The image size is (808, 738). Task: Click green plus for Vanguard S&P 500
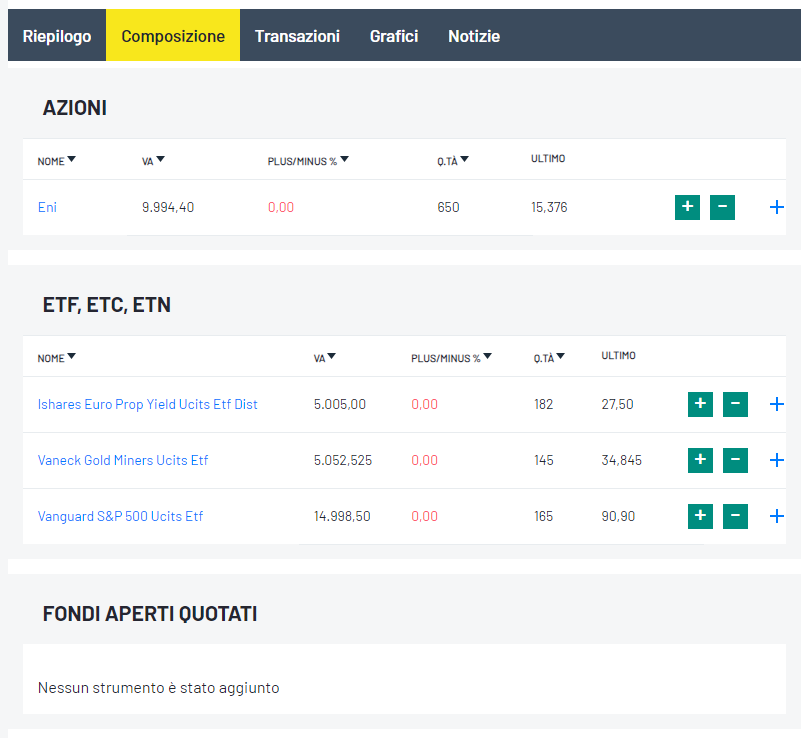tap(700, 516)
